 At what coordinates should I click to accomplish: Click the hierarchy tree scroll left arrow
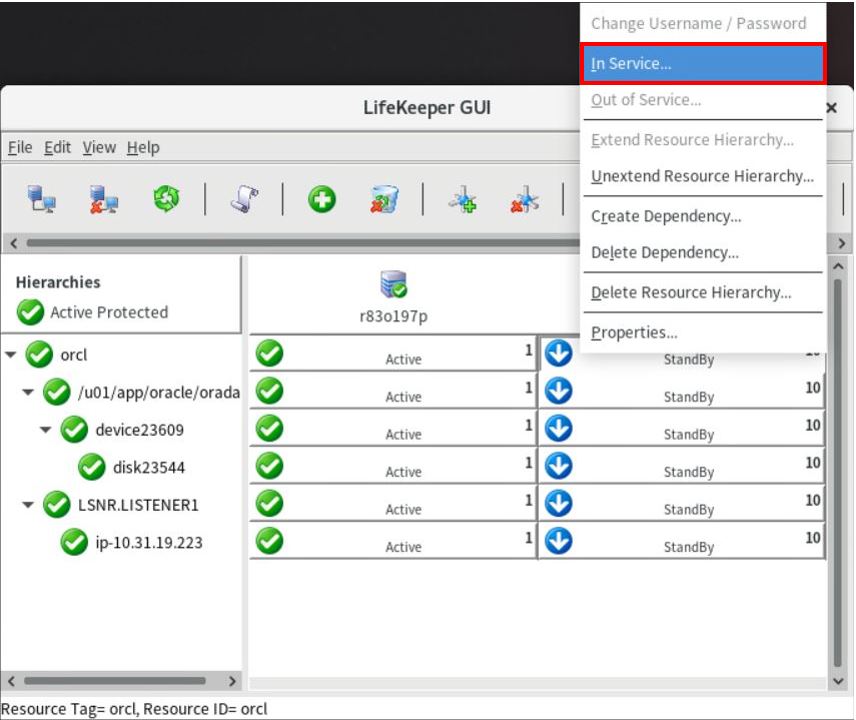(x=11, y=681)
